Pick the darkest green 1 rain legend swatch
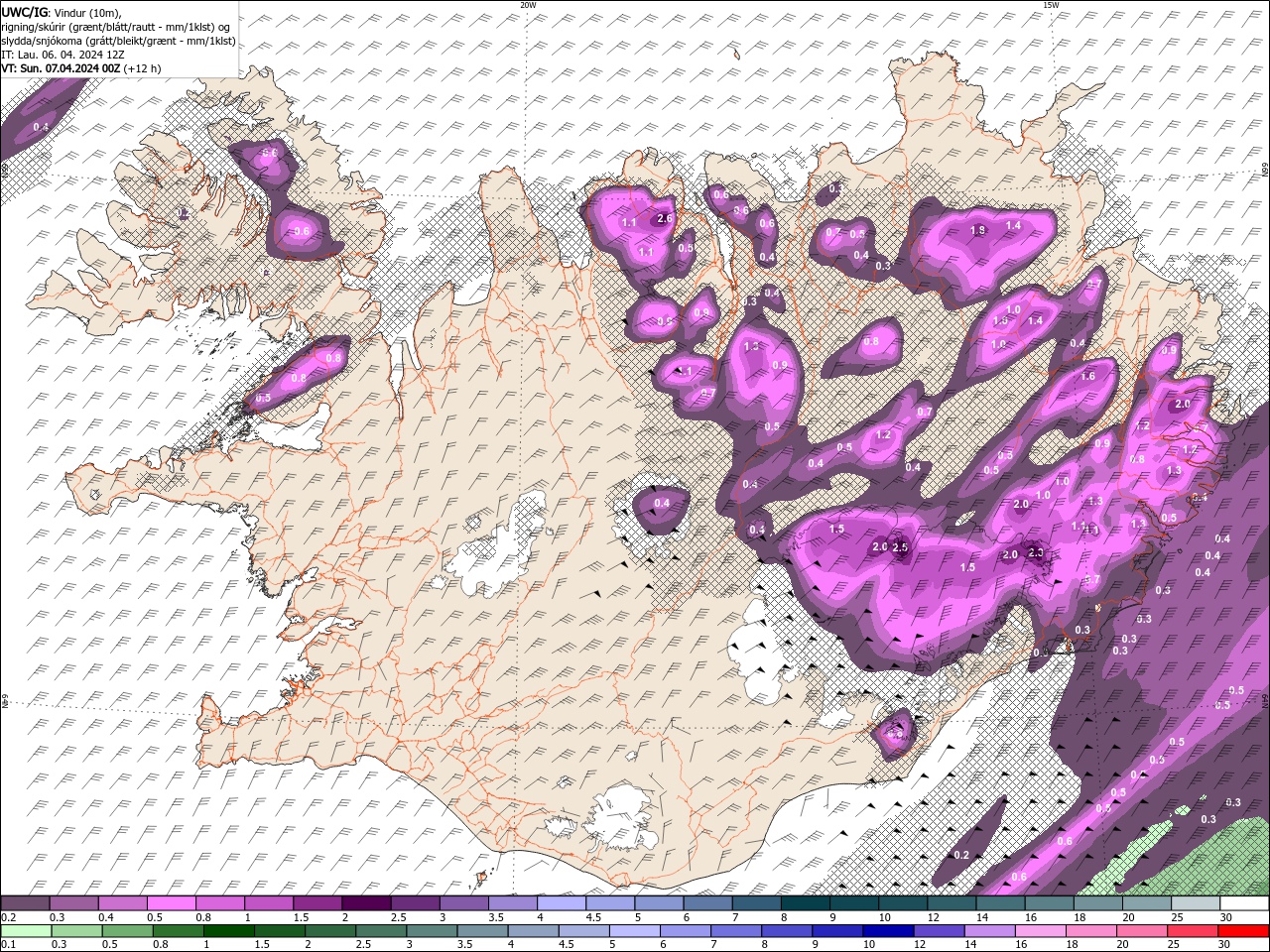 [x=228, y=931]
